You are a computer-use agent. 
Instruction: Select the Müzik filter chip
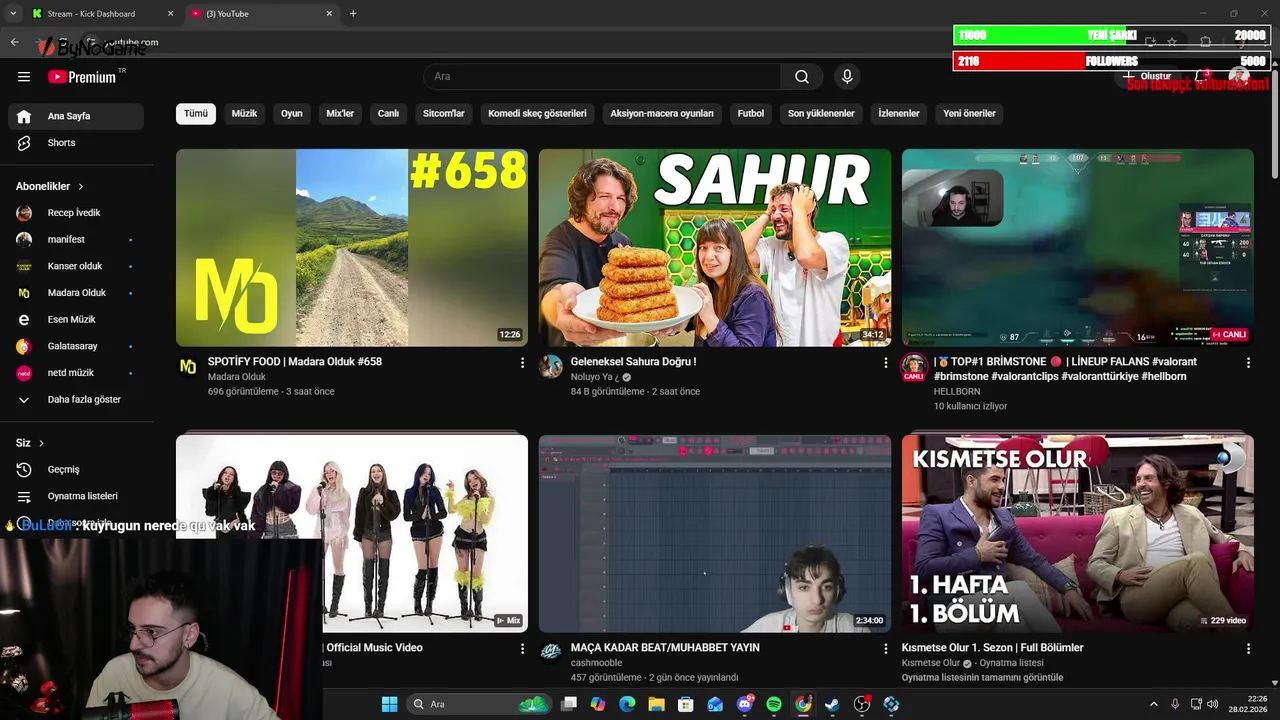click(x=244, y=113)
